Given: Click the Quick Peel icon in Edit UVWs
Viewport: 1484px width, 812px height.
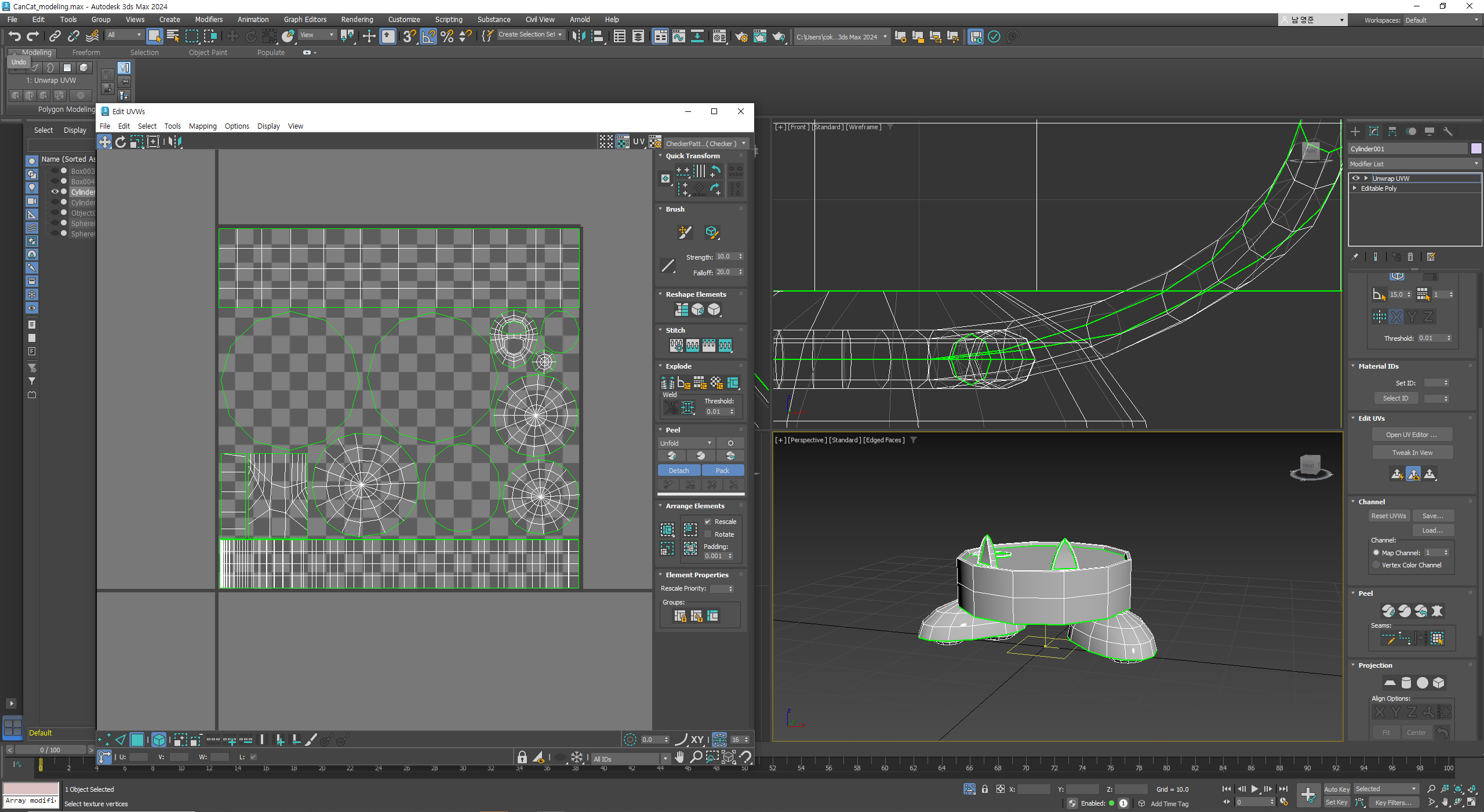Looking at the screenshot, I should click(x=672, y=456).
